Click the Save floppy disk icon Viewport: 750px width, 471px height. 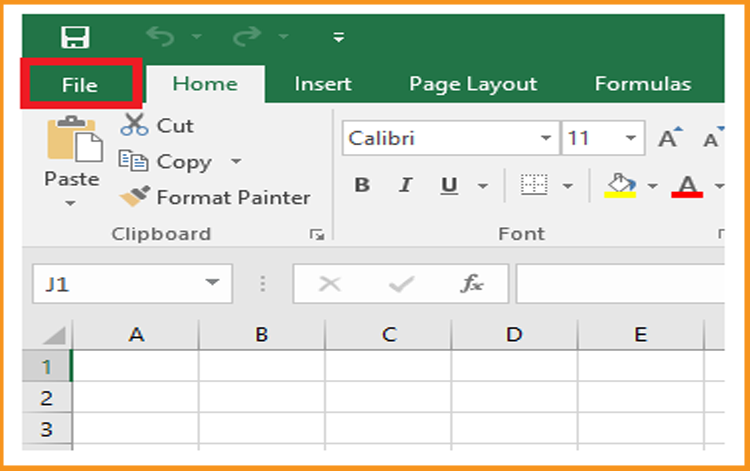[75, 37]
